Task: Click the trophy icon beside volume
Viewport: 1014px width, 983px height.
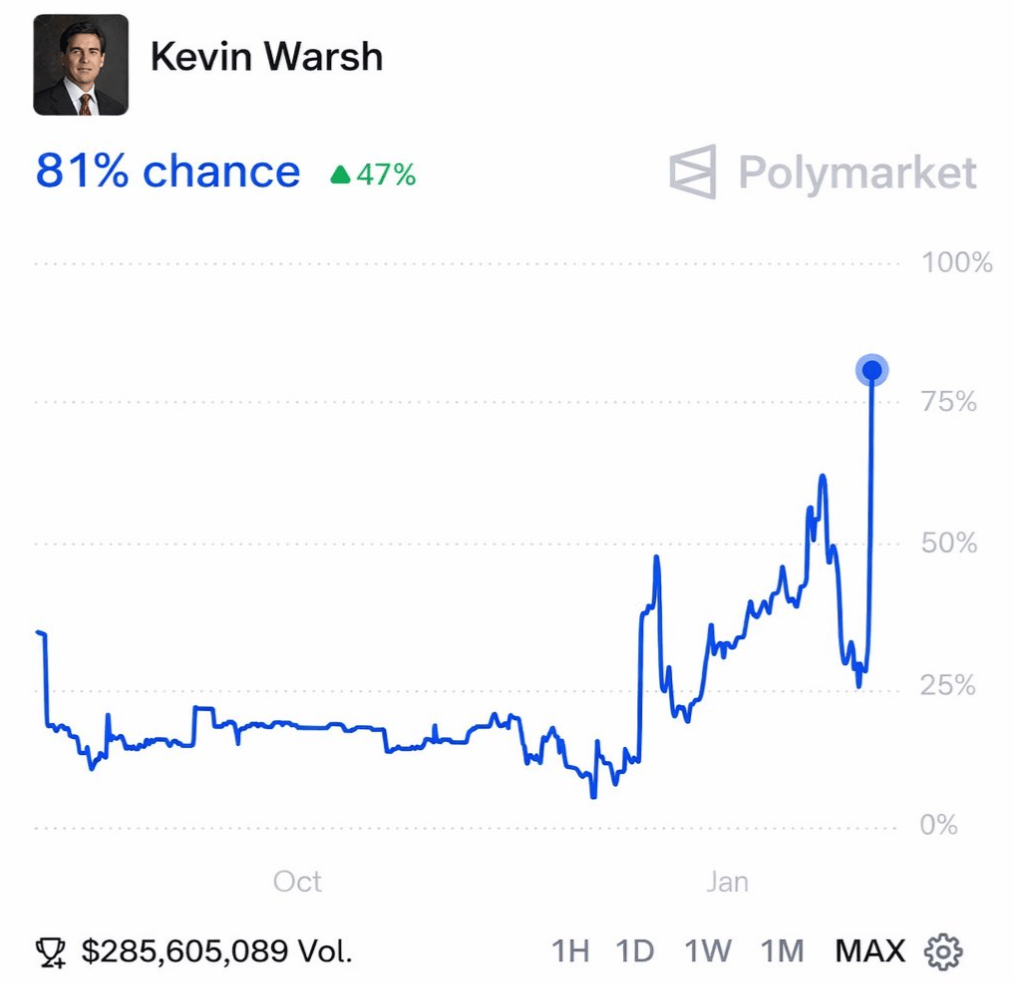Action: pyautogui.click(x=50, y=951)
